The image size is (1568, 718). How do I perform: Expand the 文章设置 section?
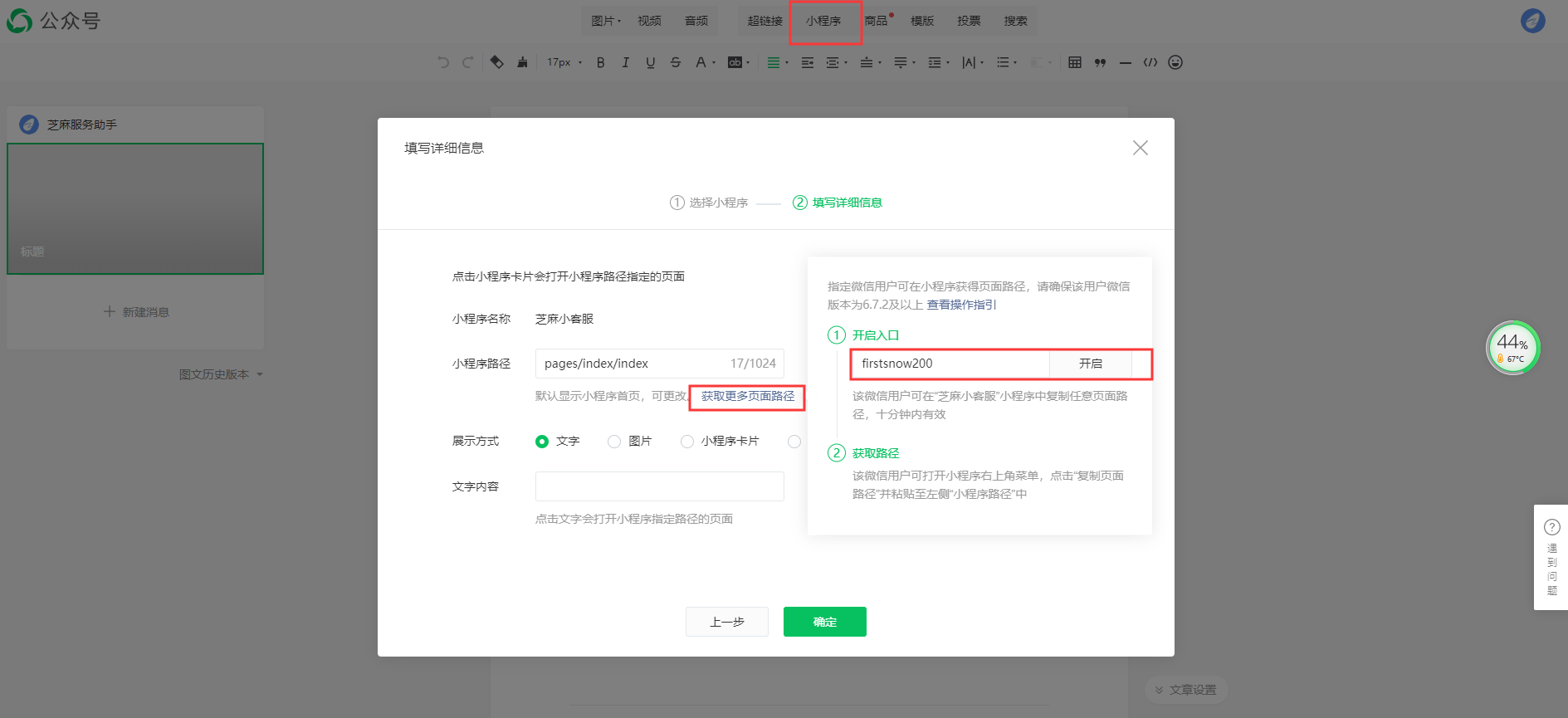1185,690
